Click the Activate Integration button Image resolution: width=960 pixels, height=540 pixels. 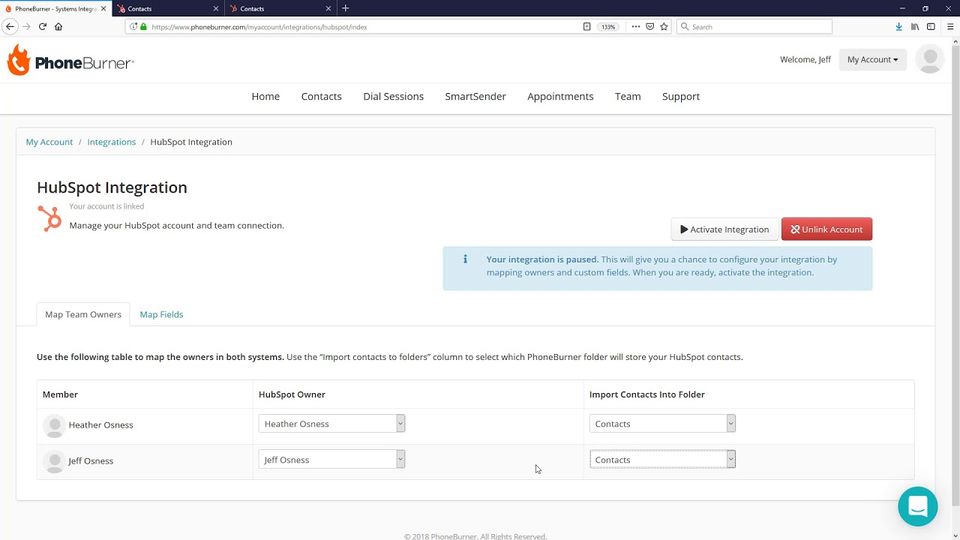coord(724,229)
